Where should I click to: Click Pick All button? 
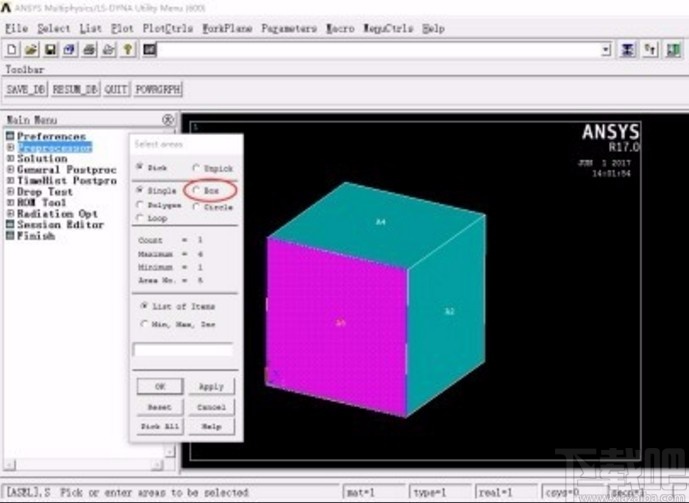tap(160, 426)
